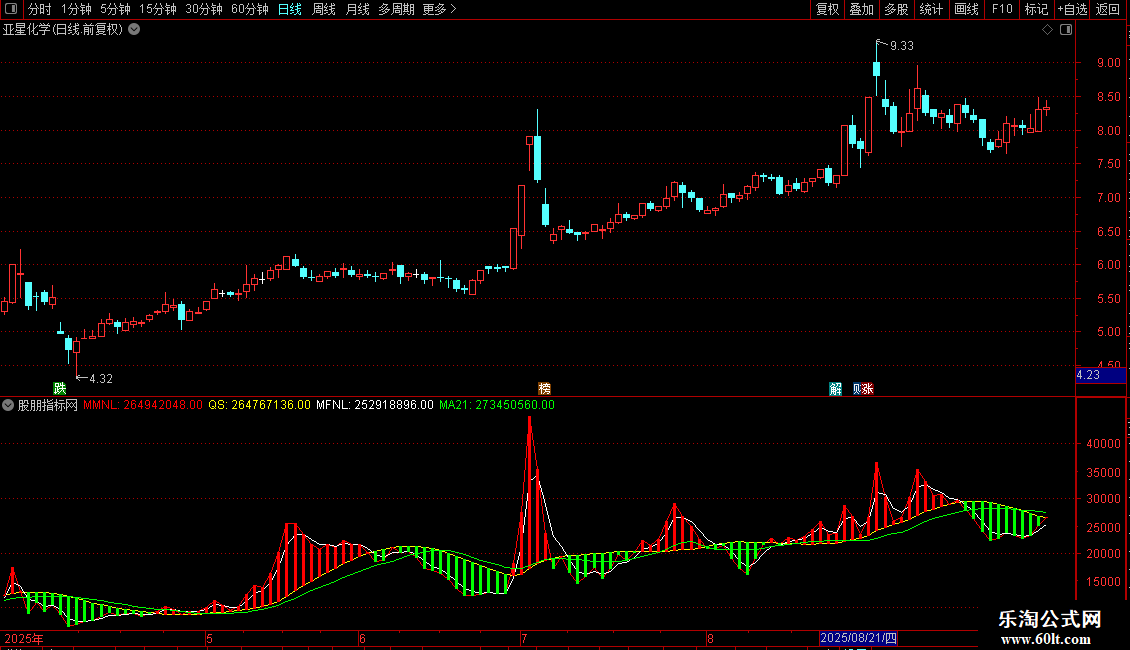Click the green MA21 indicator value

(497, 405)
